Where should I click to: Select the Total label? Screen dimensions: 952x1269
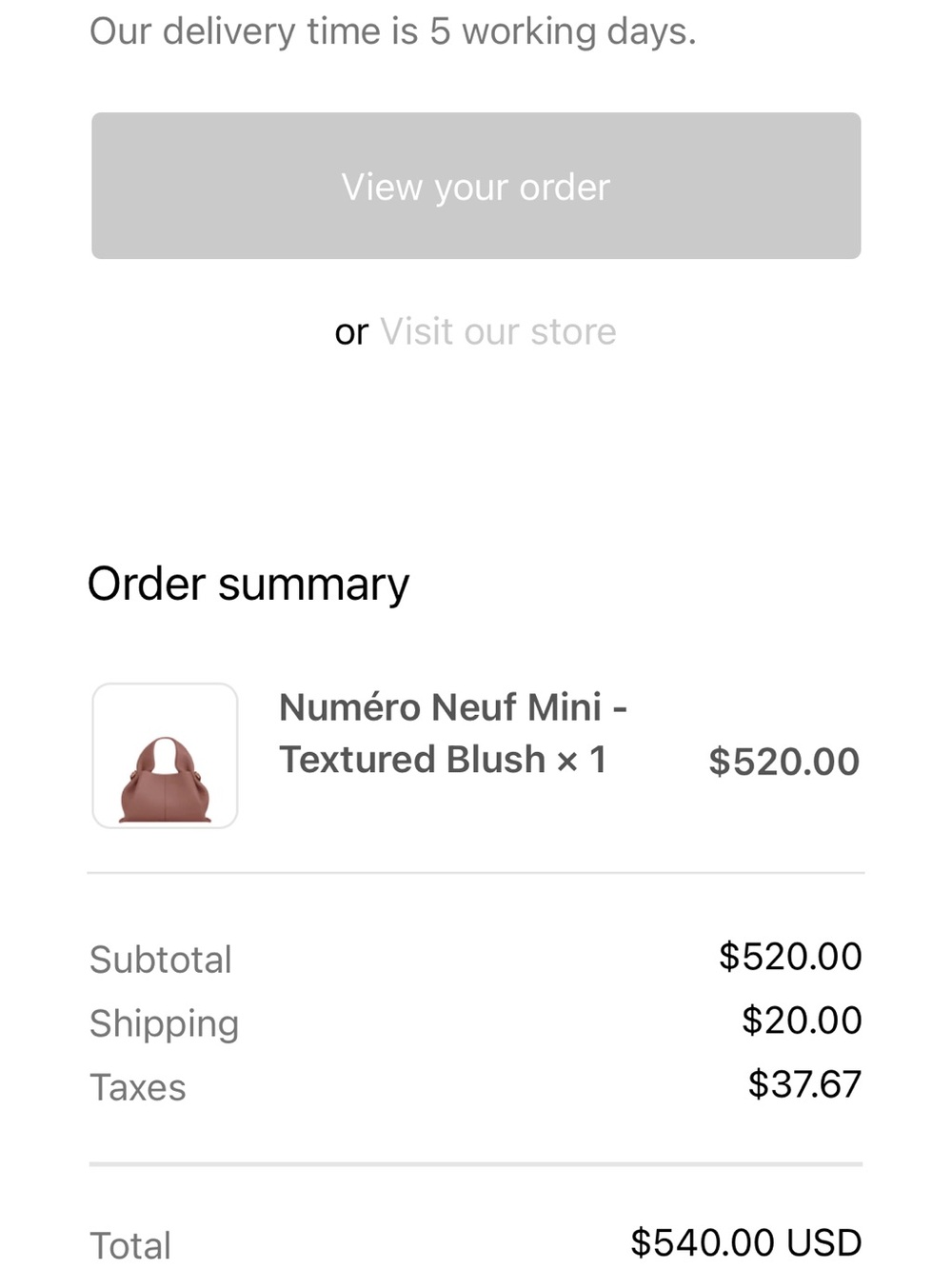(x=130, y=1245)
